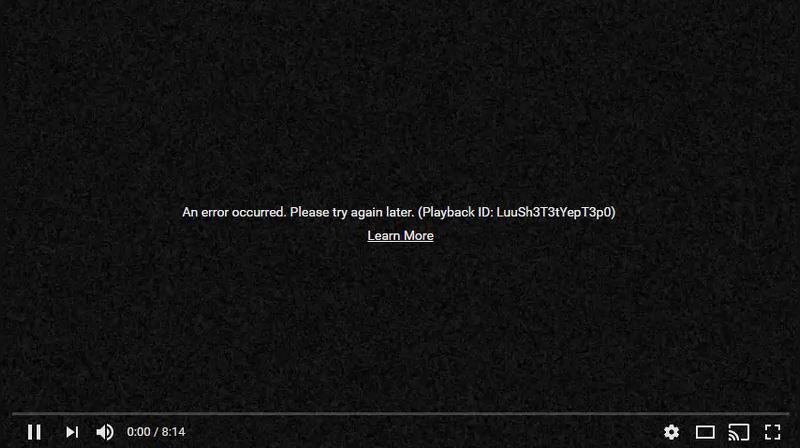This screenshot has height=448, width=800.
Task: Click the video seek progress bar
Action: pyautogui.click(x=400, y=413)
